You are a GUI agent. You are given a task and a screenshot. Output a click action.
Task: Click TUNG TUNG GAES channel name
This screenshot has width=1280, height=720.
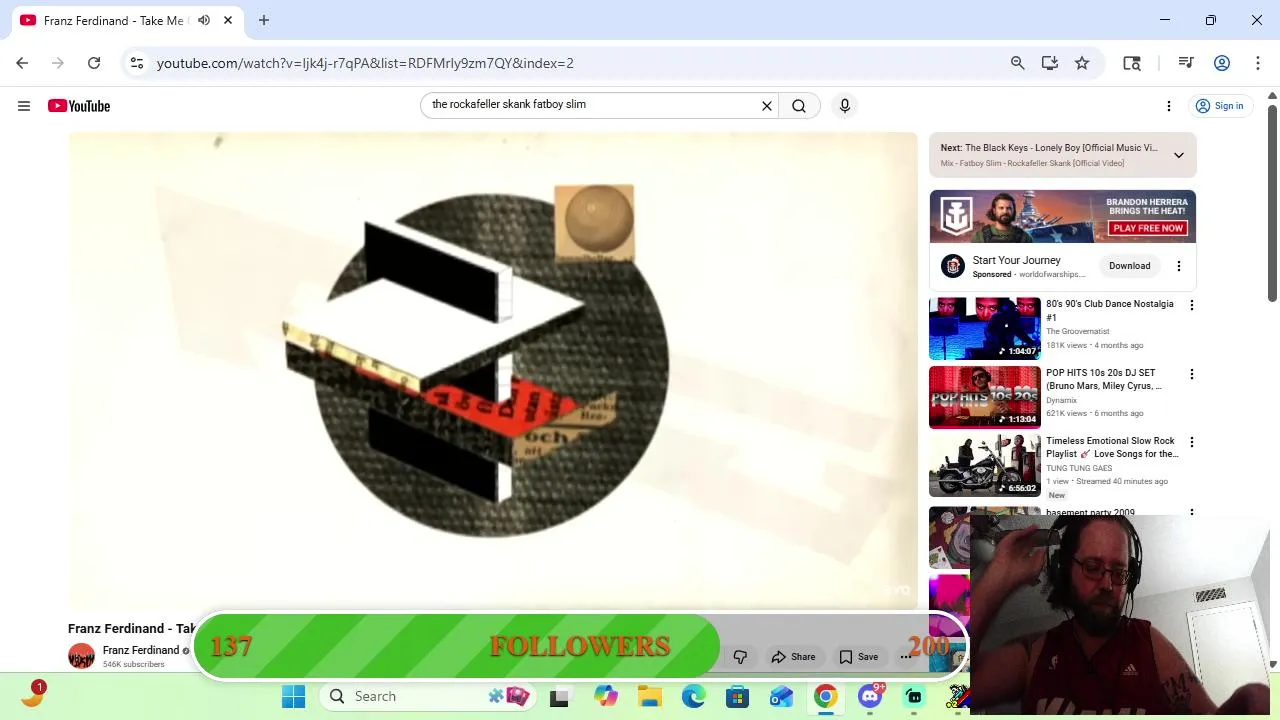tap(1079, 468)
